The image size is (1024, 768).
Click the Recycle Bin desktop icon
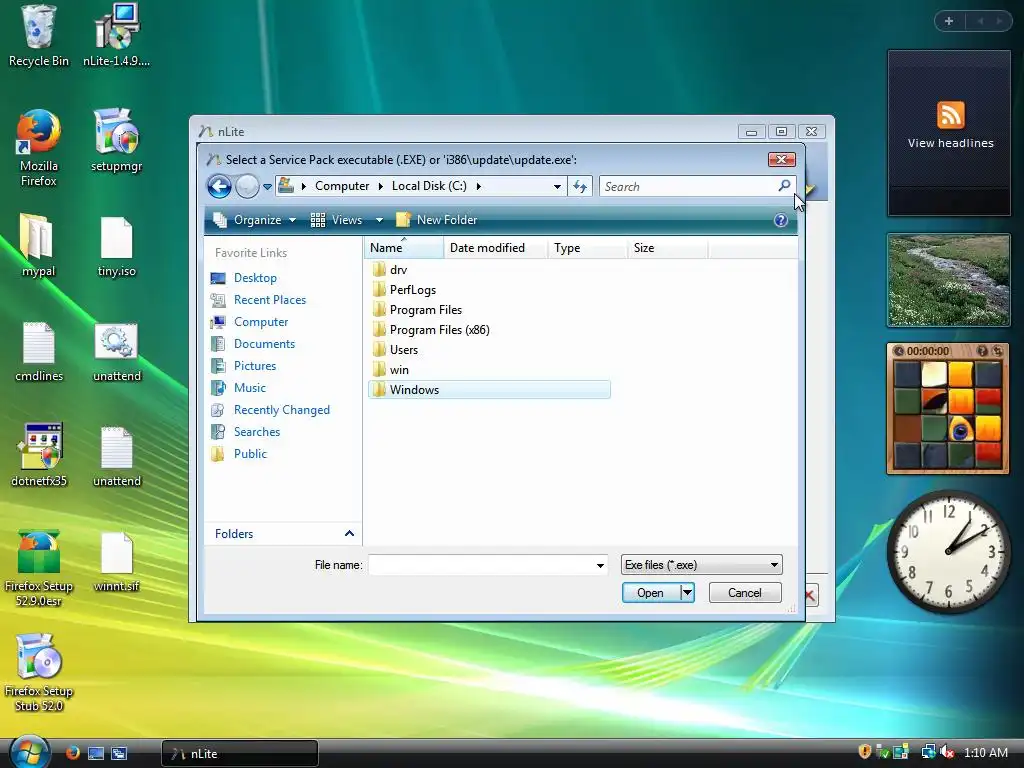39,36
